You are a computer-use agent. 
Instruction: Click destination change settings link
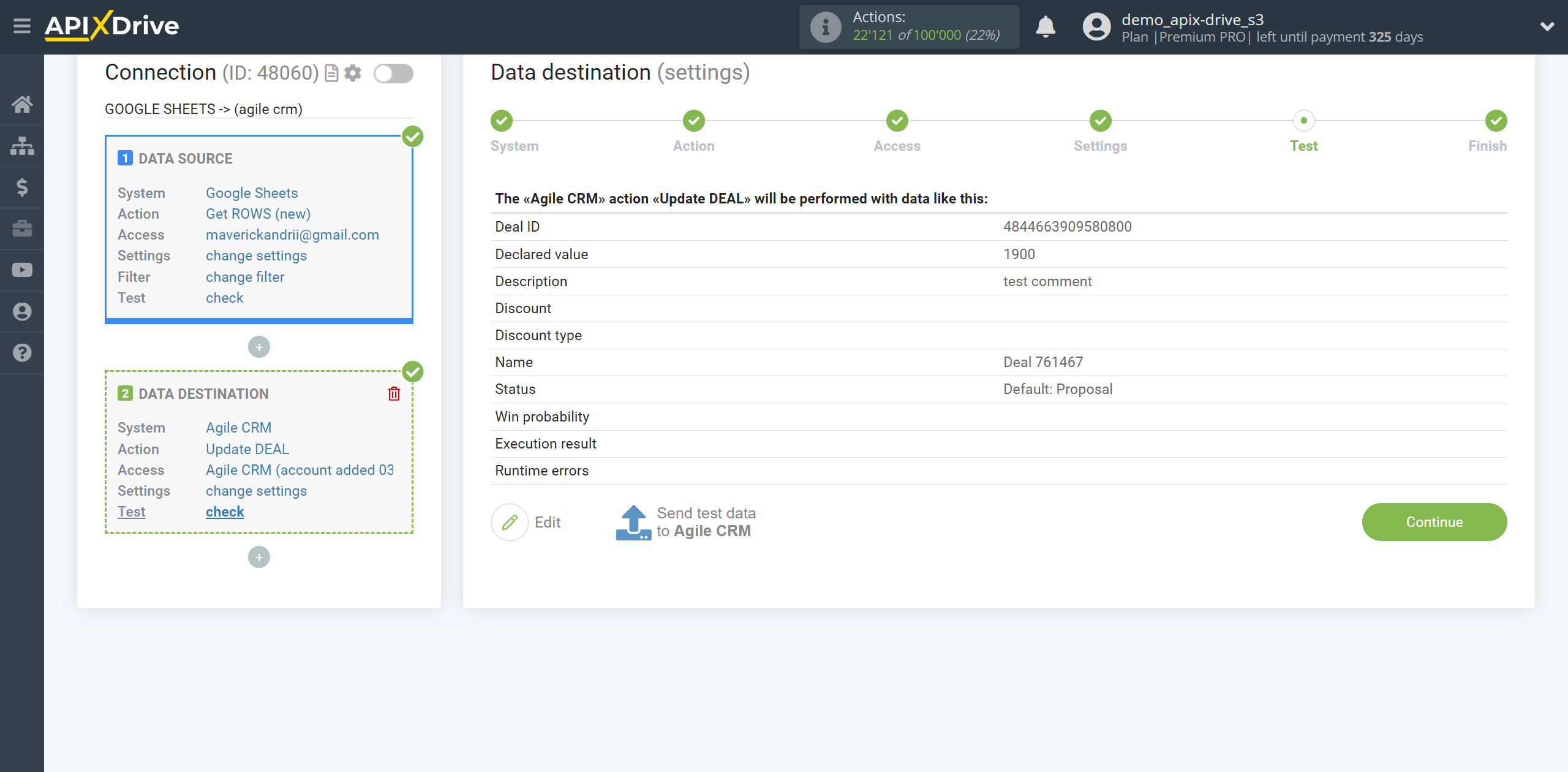[256, 491]
